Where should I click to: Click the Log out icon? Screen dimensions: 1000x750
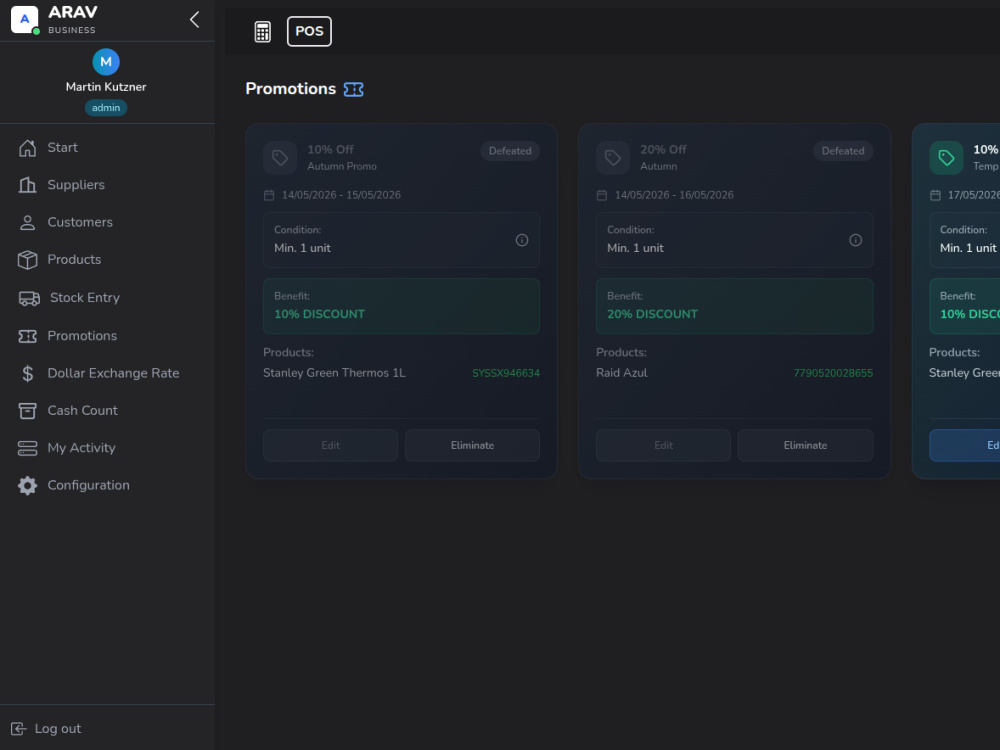pos(18,729)
